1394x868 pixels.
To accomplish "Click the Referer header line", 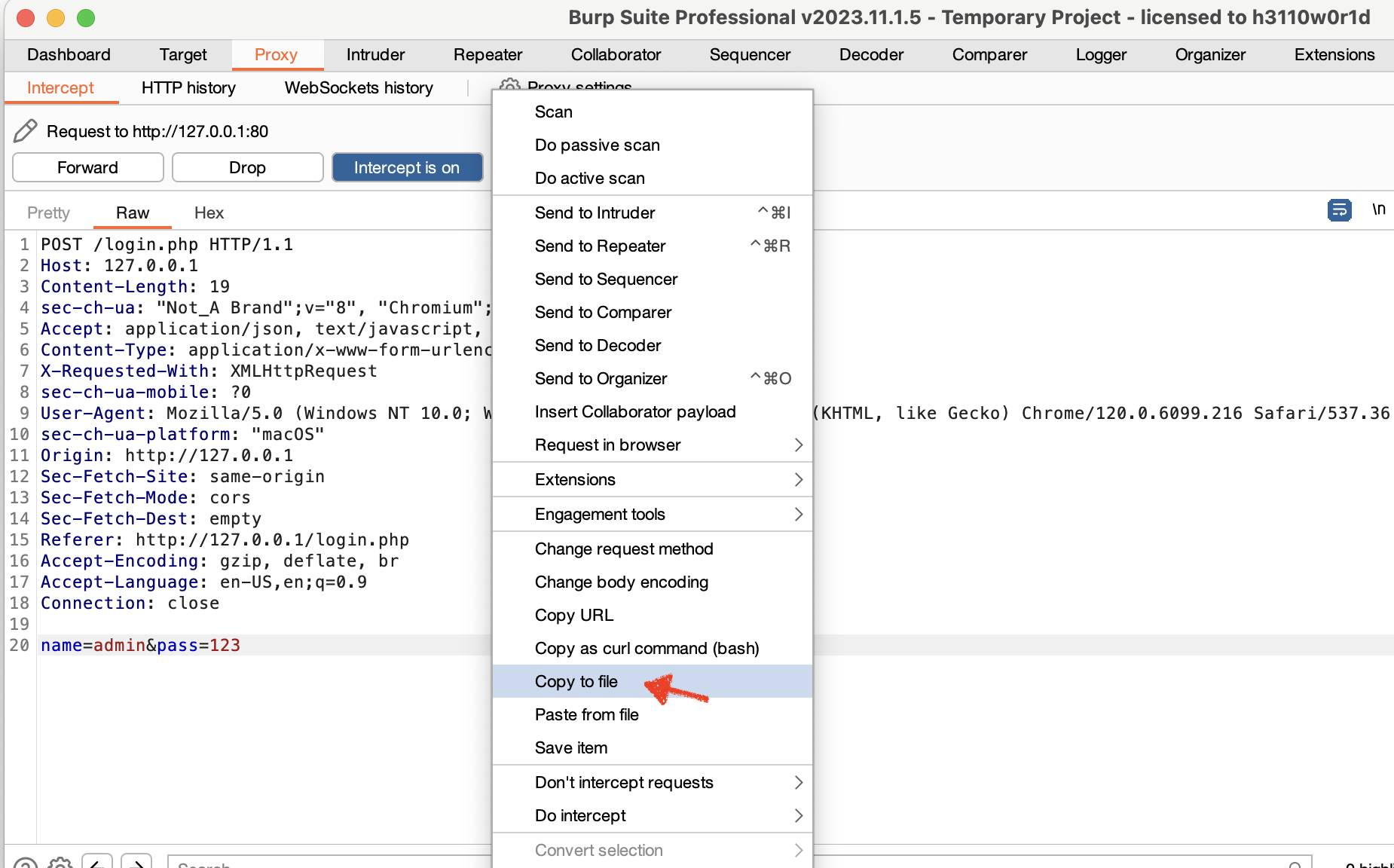I will pyautogui.click(x=225, y=539).
